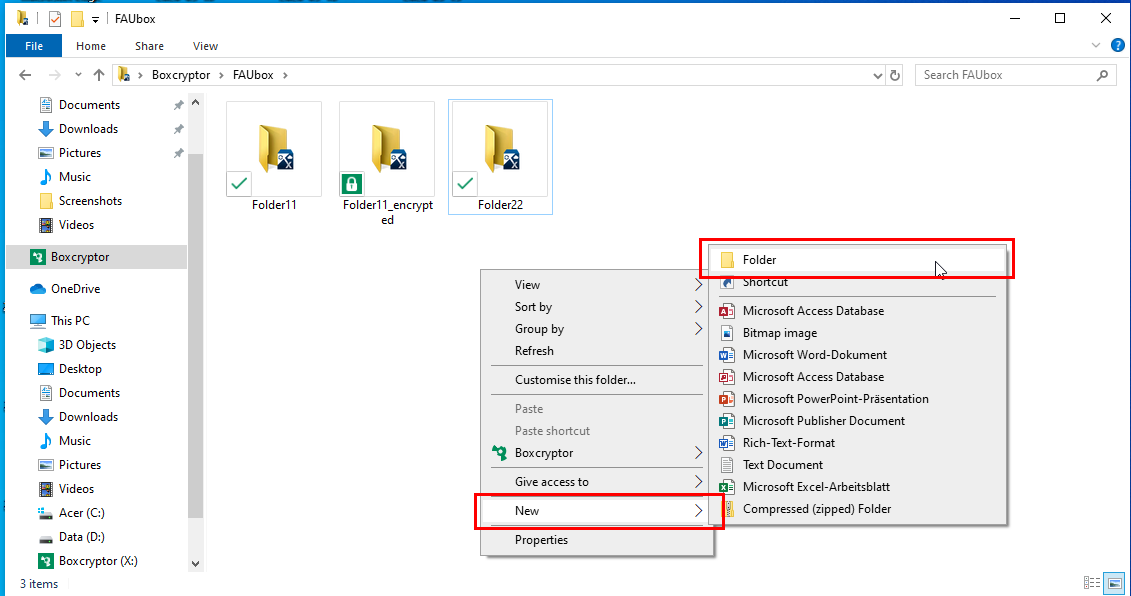Viewport: 1131px width, 596px height.
Task: Open the File ribbon tab
Action: tap(34, 46)
